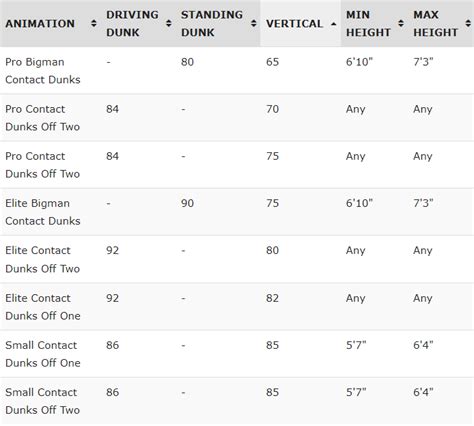474x426 pixels.
Task: Click the Driving Dunk sort arrows icon
Action: pos(169,24)
